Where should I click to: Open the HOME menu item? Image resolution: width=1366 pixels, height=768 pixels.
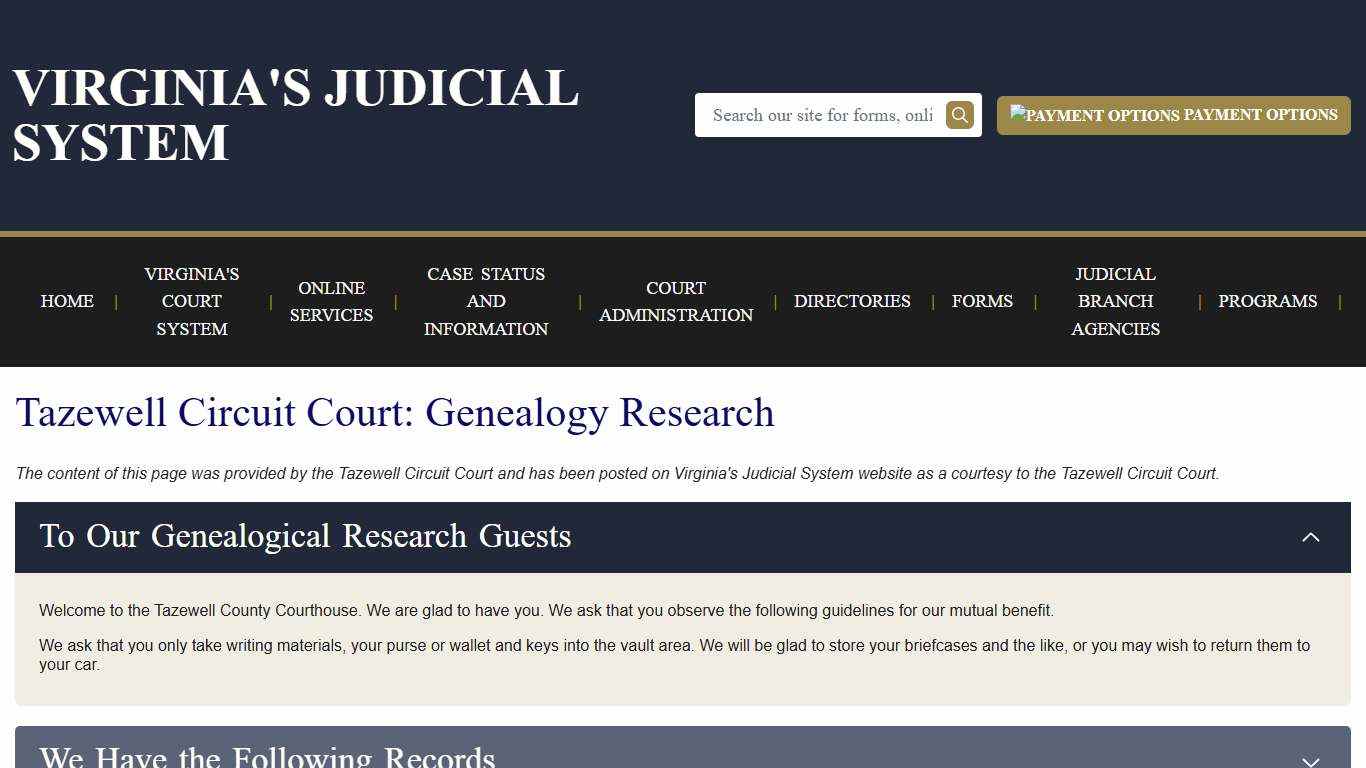point(66,301)
